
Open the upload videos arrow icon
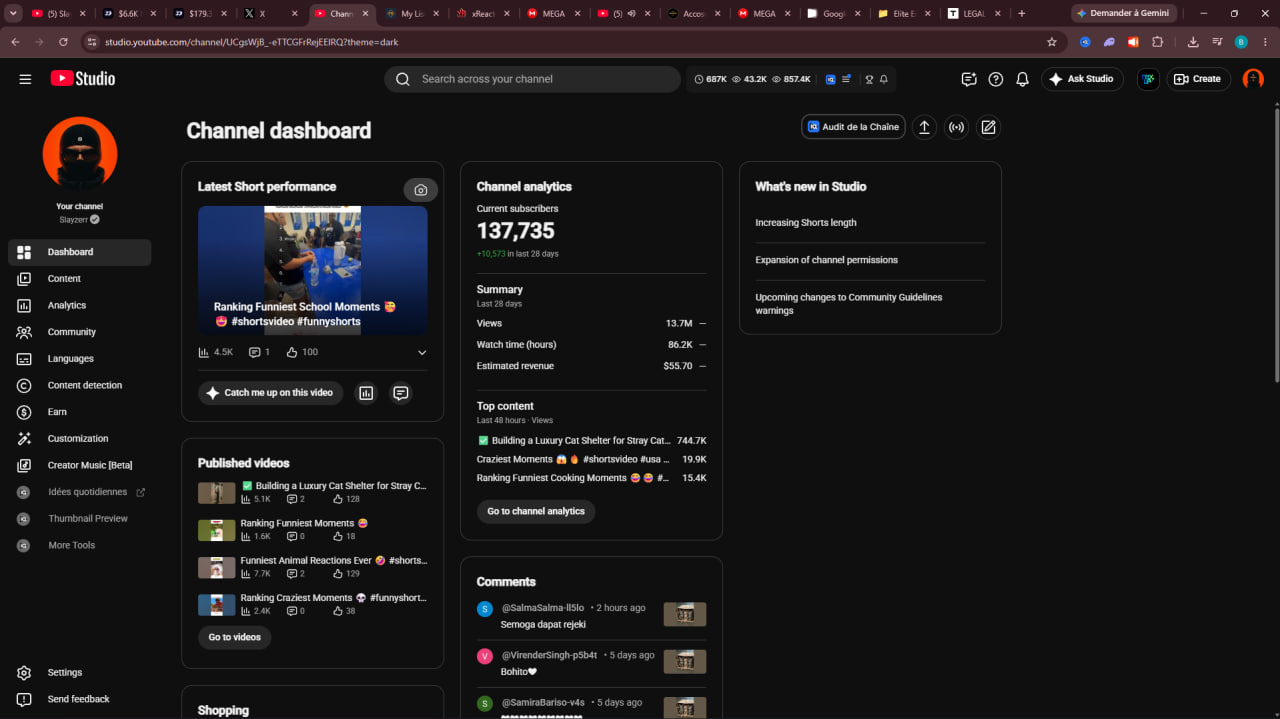(x=924, y=127)
